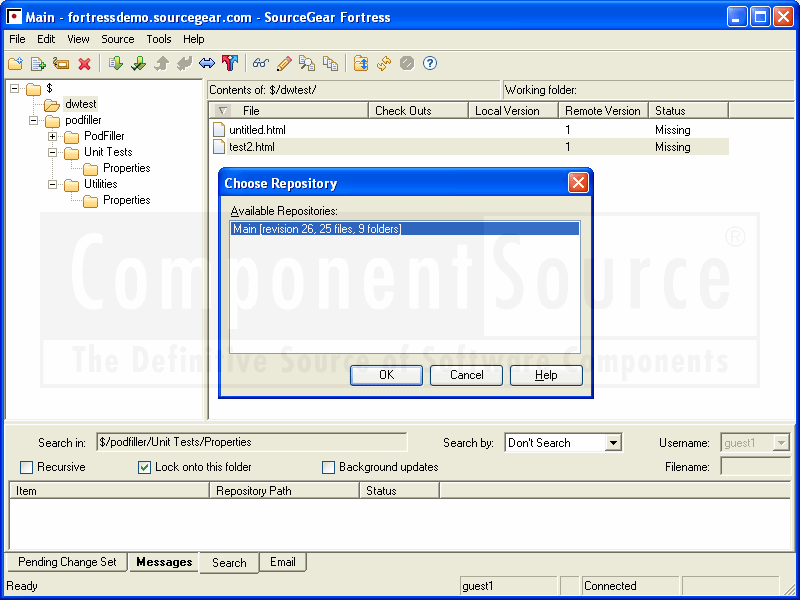
Task: Click OK in Choose Repository dialog
Action: (386, 375)
